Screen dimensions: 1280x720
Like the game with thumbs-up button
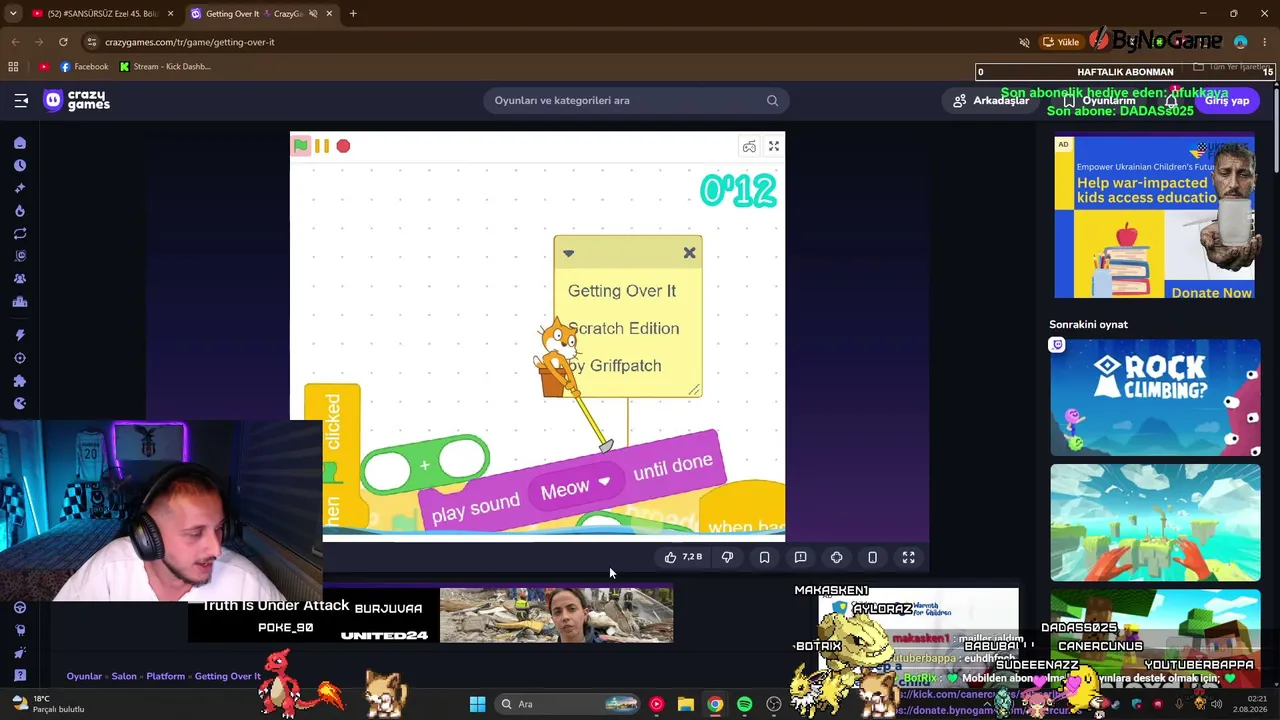tap(684, 557)
